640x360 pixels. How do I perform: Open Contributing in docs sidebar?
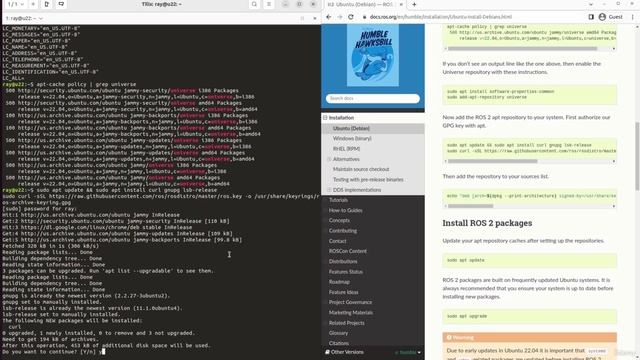click(342, 231)
